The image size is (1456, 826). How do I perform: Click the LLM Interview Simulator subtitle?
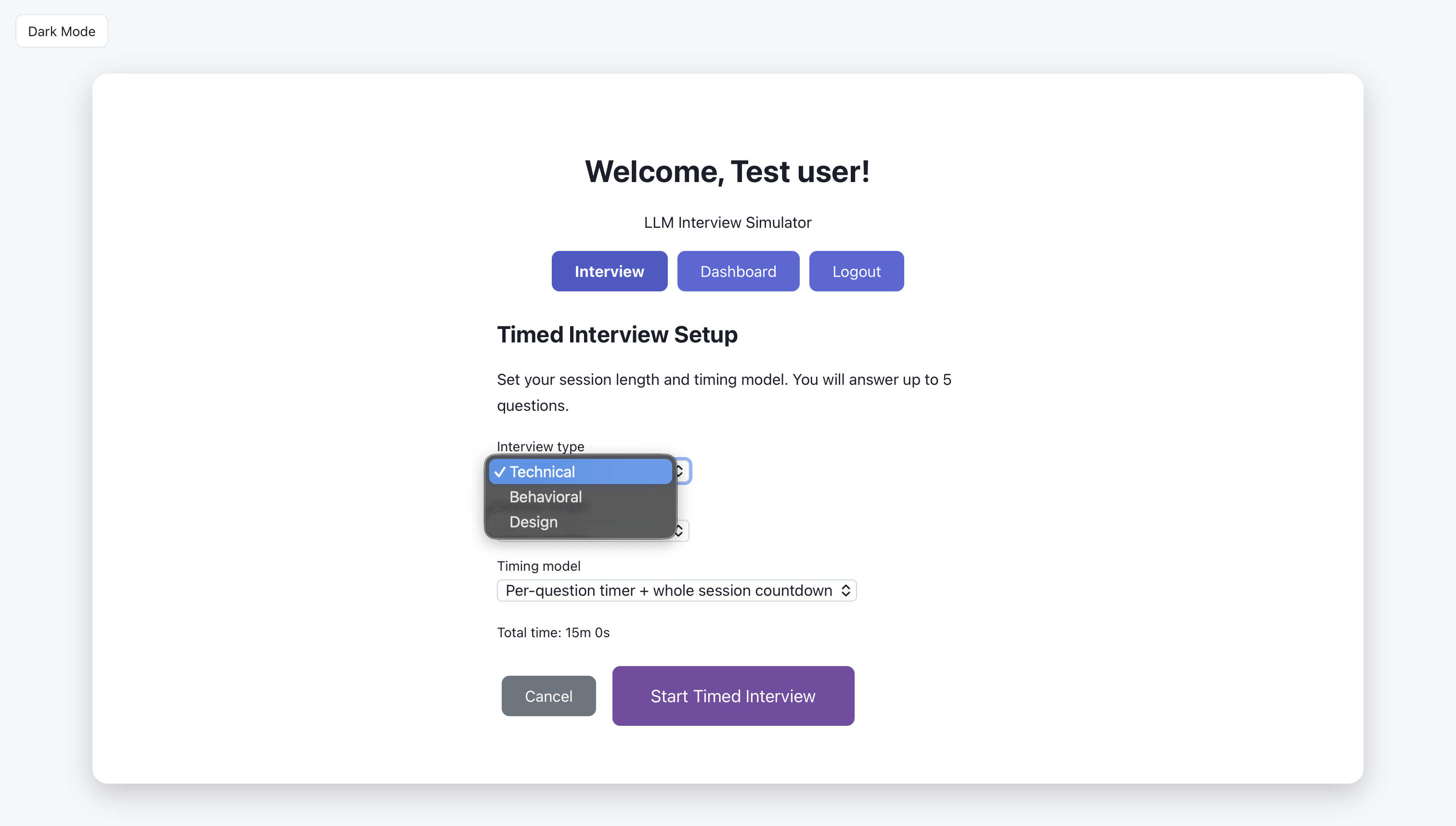click(728, 223)
